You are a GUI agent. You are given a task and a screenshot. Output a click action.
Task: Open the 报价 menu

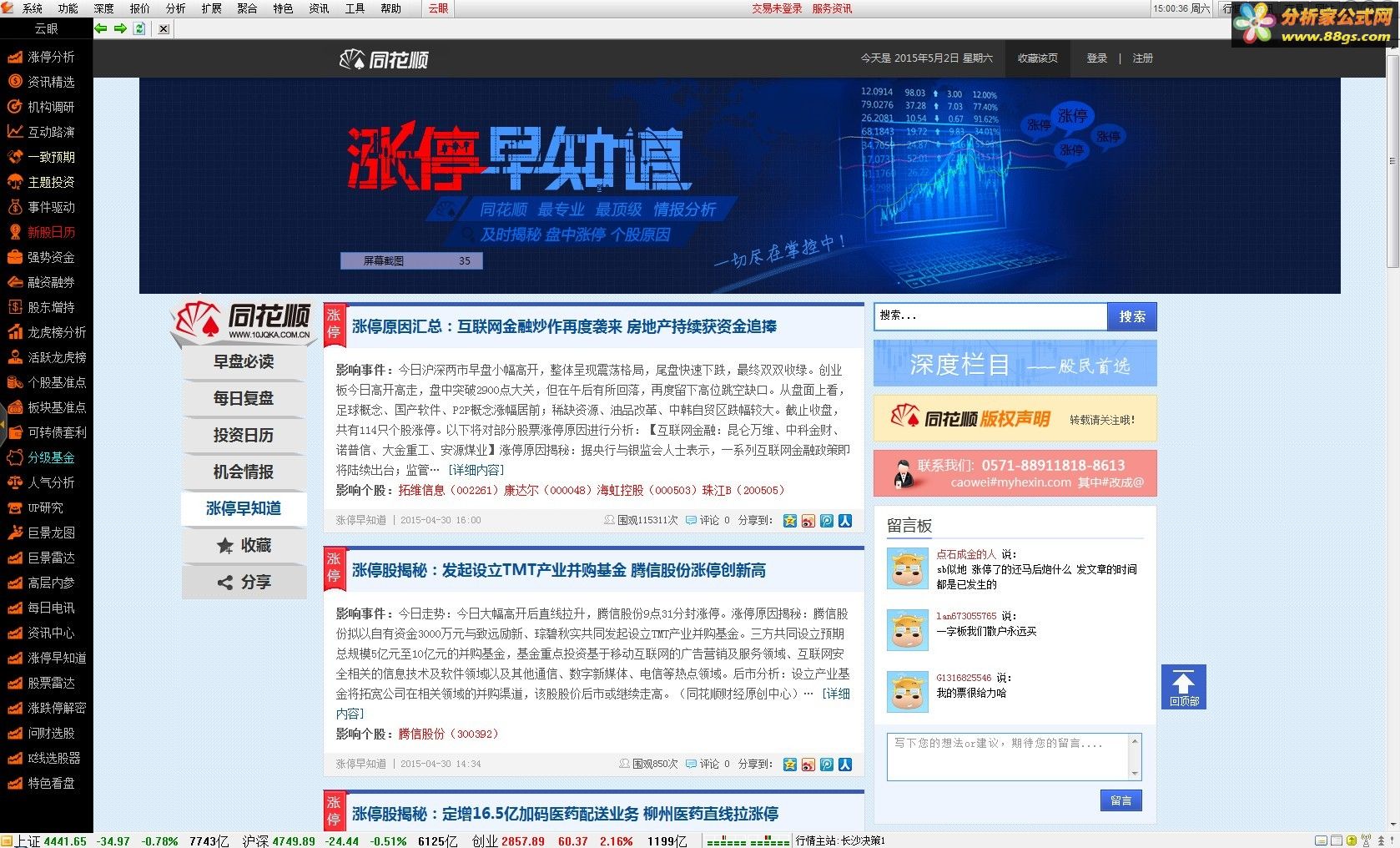pos(139,8)
